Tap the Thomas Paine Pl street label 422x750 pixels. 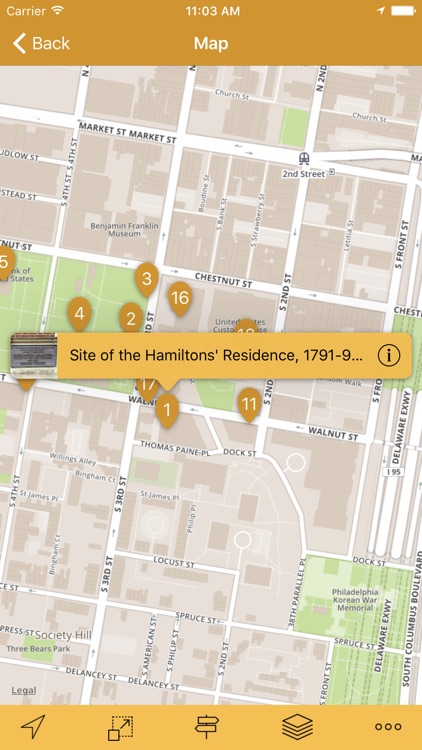[x=175, y=449]
